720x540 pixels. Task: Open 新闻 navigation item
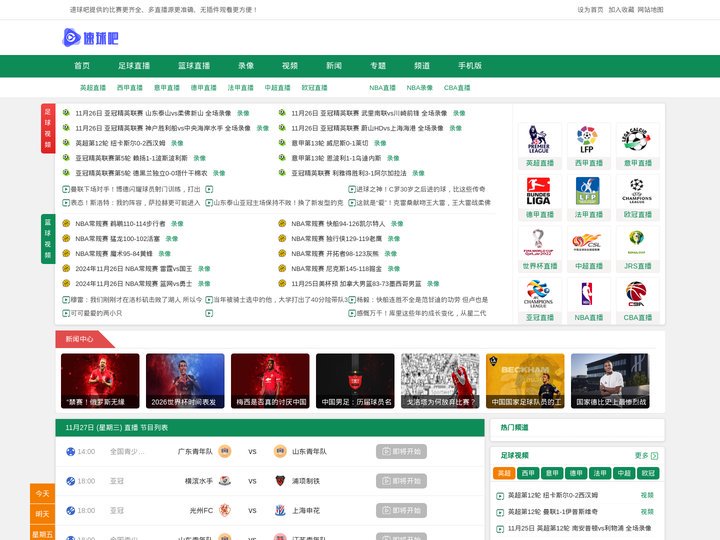[334, 66]
